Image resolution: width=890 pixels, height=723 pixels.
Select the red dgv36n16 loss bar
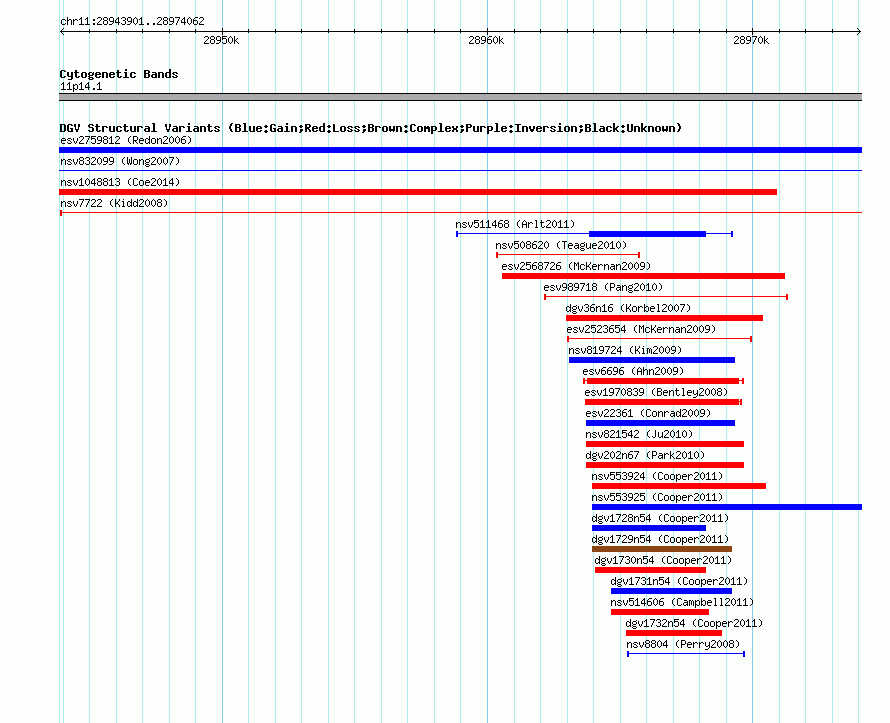coord(664,318)
